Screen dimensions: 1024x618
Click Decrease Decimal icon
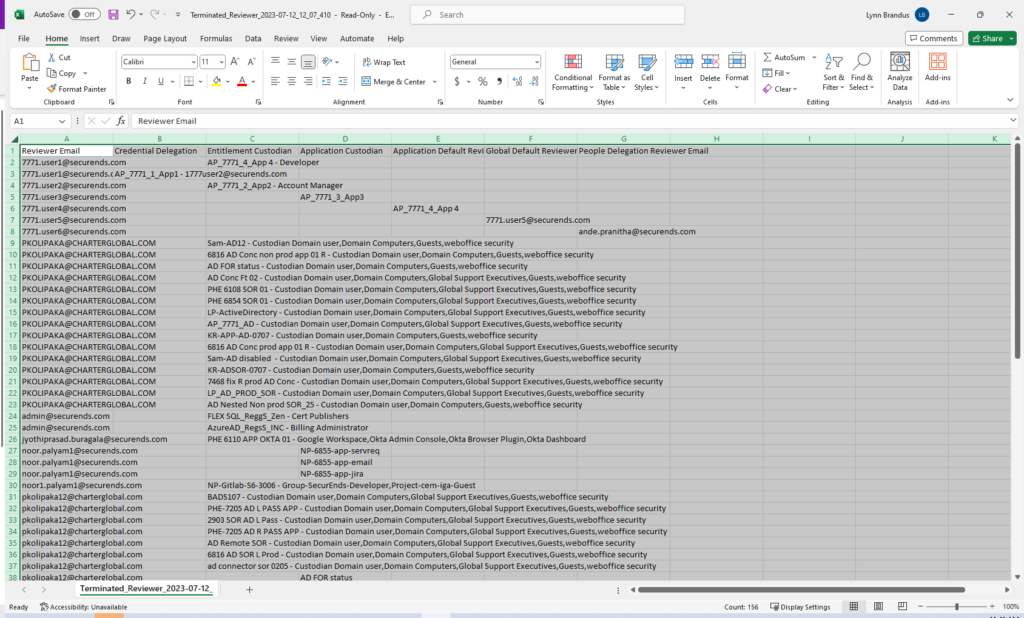[534, 82]
